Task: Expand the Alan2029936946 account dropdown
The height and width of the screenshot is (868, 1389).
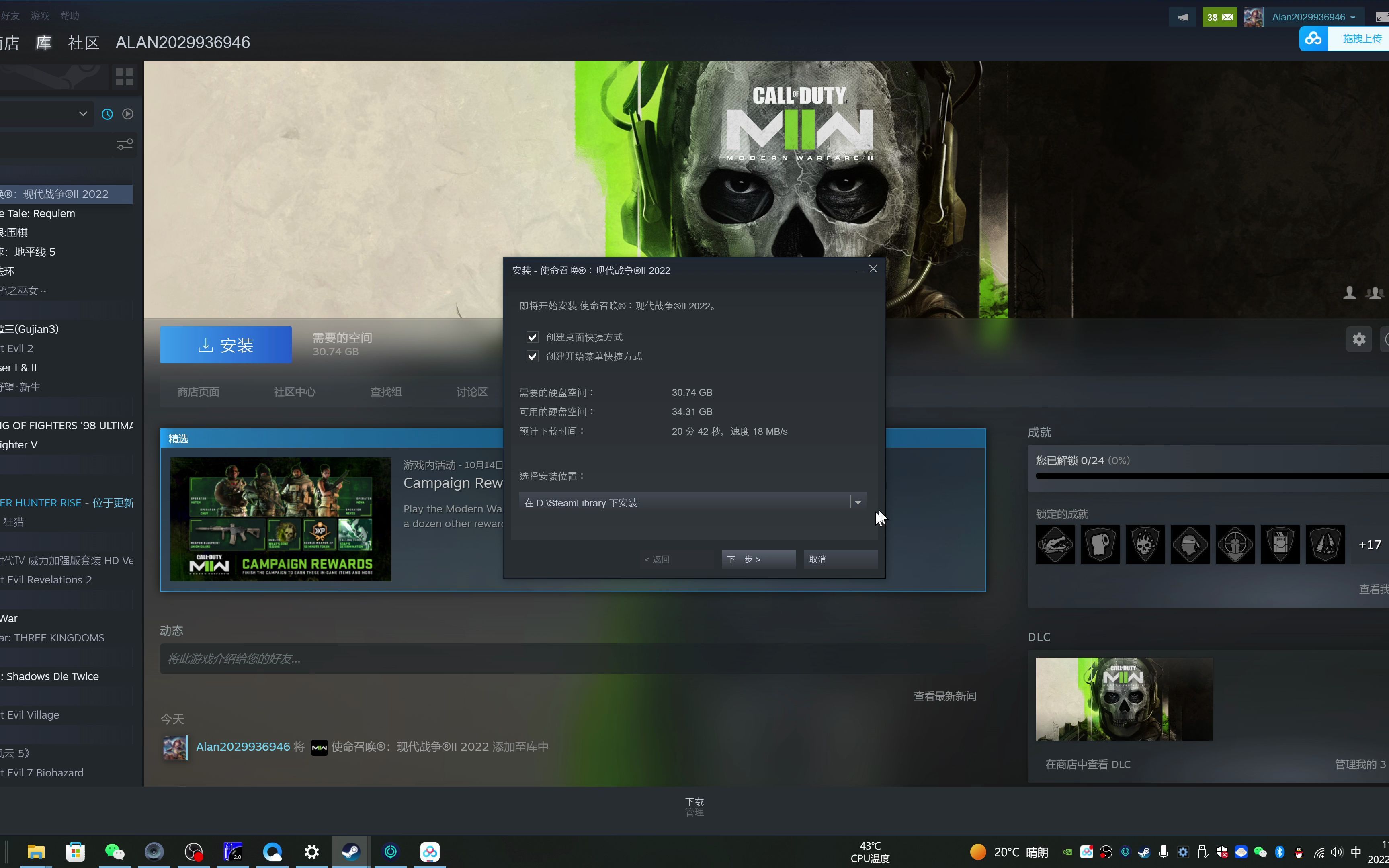Action: click(1314, 17)
